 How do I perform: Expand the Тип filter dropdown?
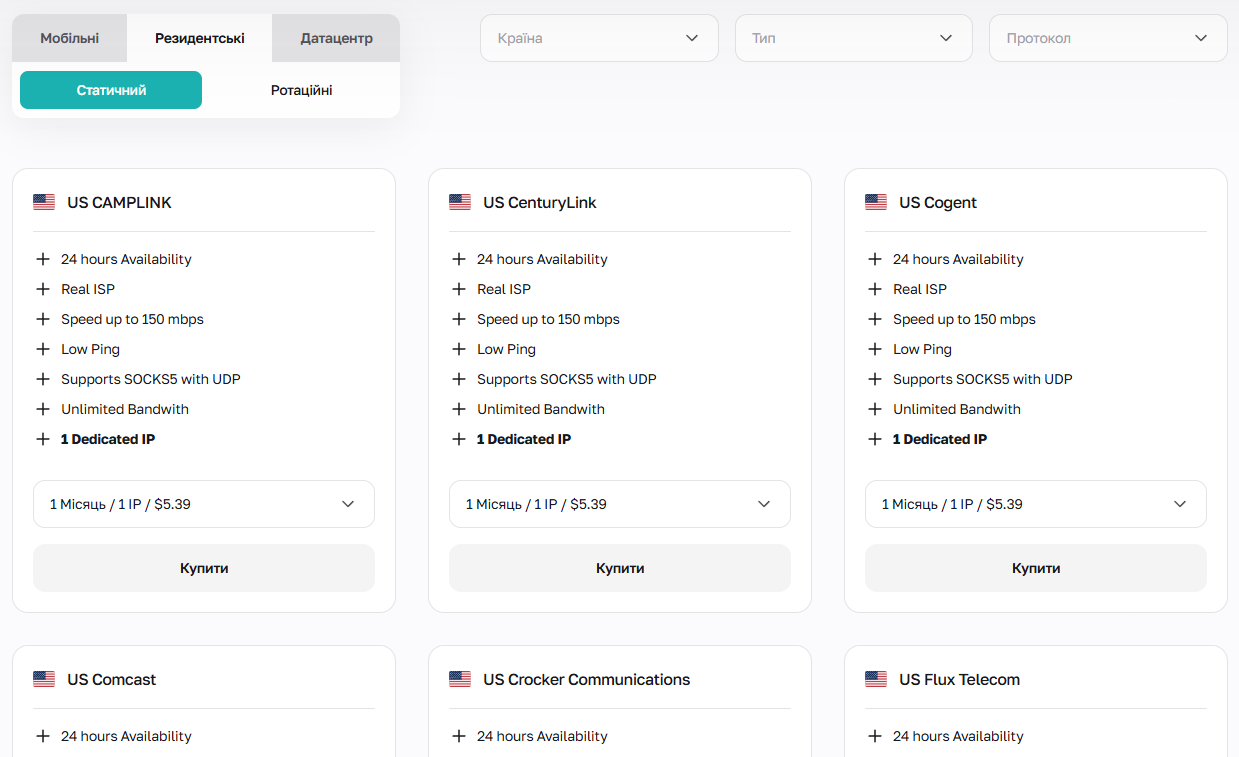(853, 38)
